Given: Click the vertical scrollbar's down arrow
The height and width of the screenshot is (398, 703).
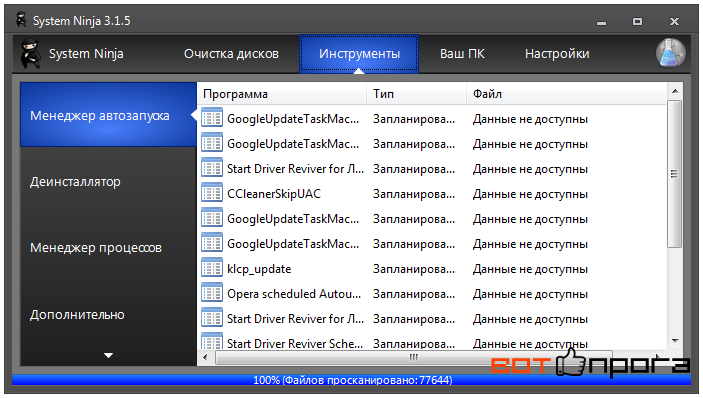Looking at the screenshot, I should 675,342.
